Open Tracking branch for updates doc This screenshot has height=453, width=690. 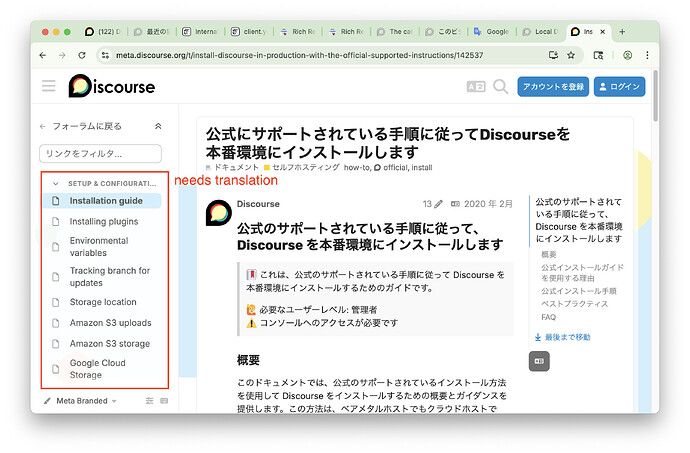[102, 277]
